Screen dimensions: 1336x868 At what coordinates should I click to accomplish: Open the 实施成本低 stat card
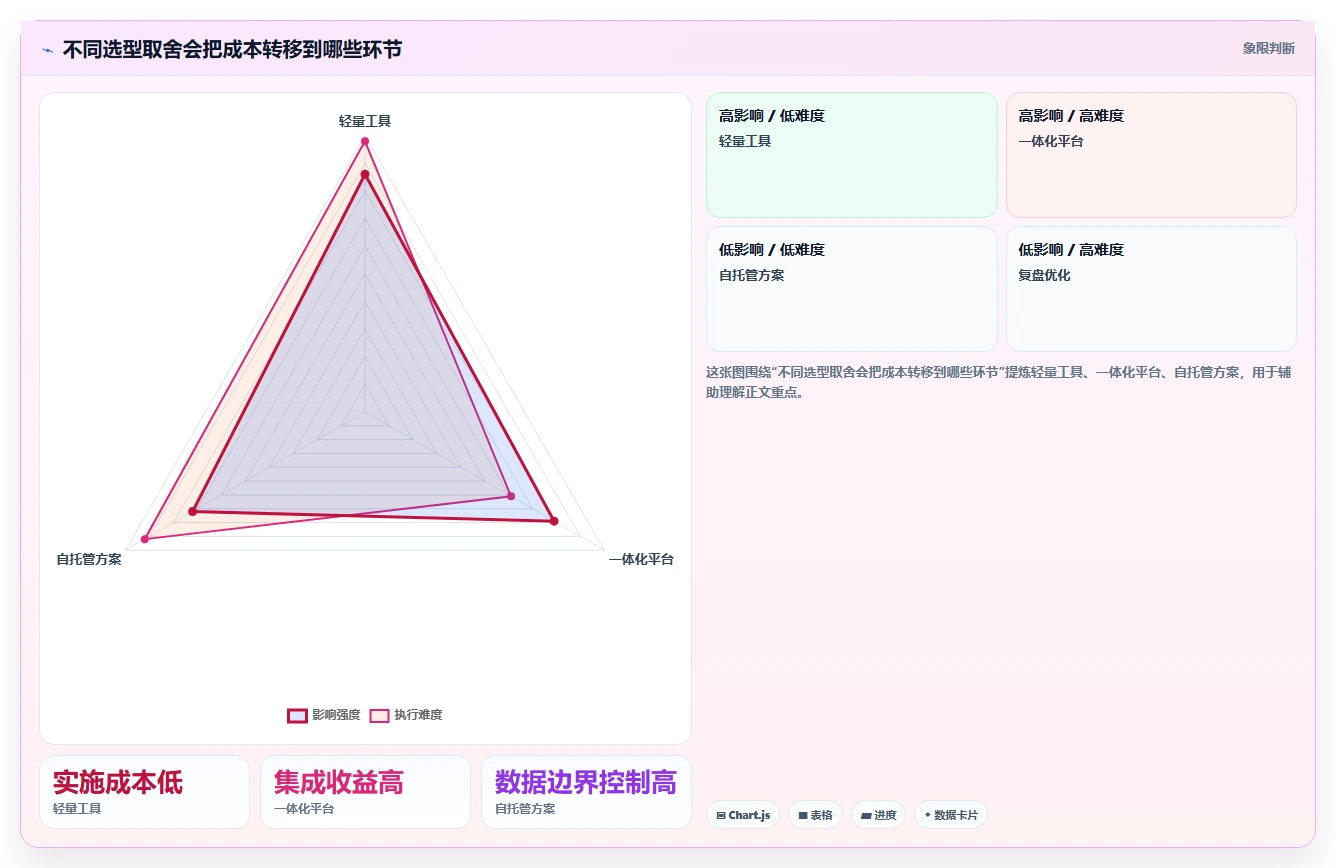tap(144, 792)
